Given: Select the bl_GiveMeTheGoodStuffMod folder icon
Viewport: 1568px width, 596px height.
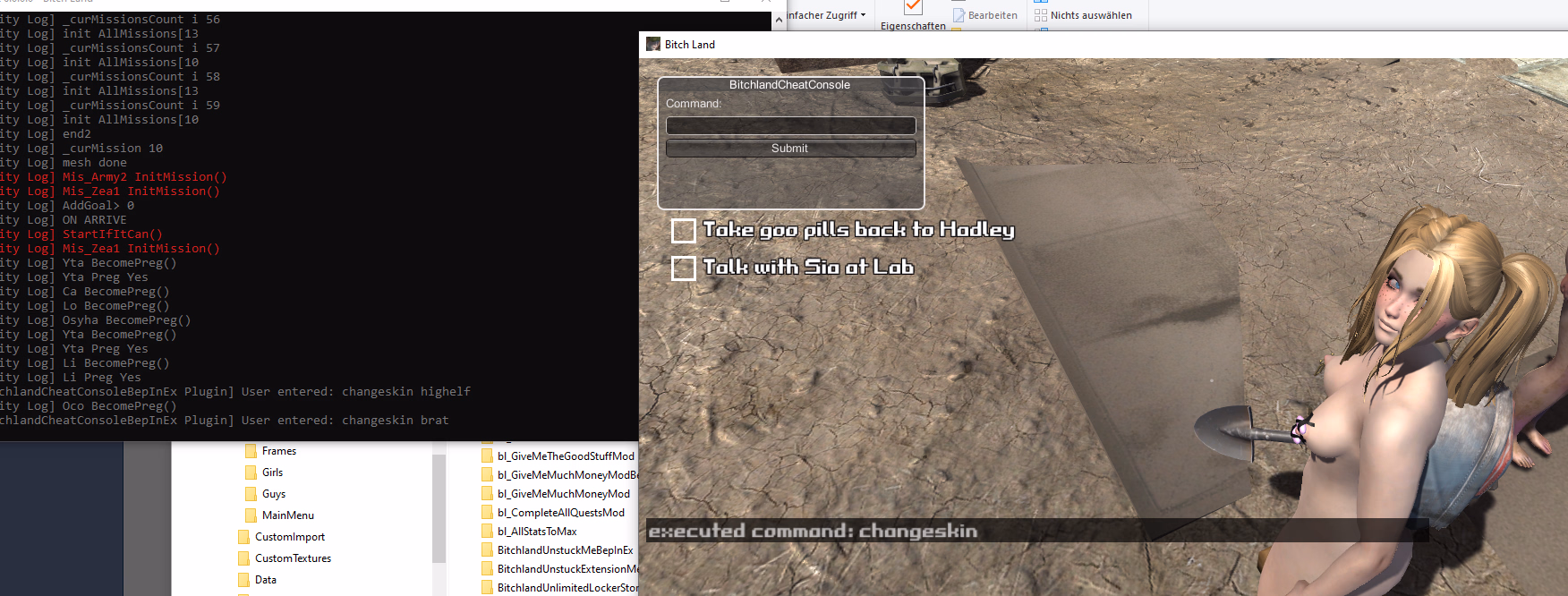Looking at the screenshot, I should (x=488, y=456).
